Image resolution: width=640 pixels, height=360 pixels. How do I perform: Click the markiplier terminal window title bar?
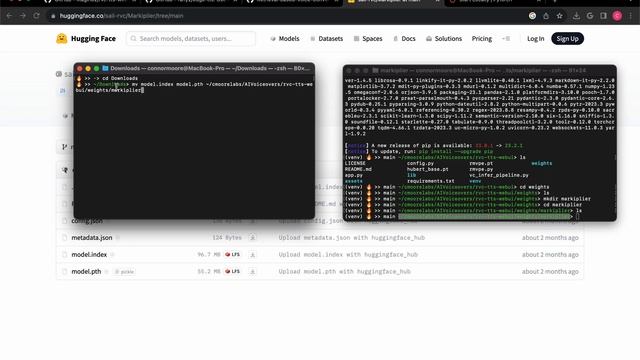[480, 70]
